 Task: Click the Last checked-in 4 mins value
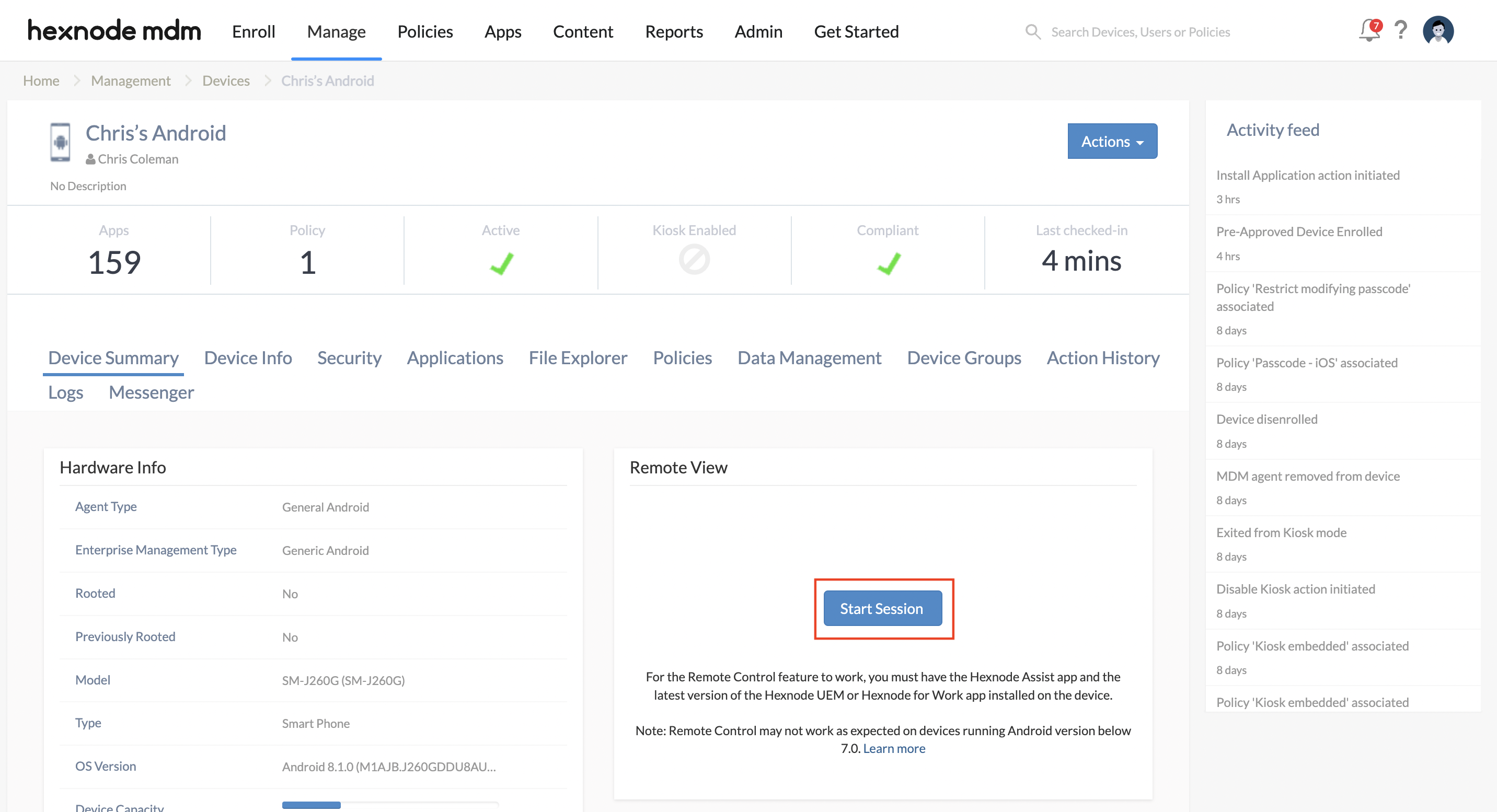click(1080, 260)
